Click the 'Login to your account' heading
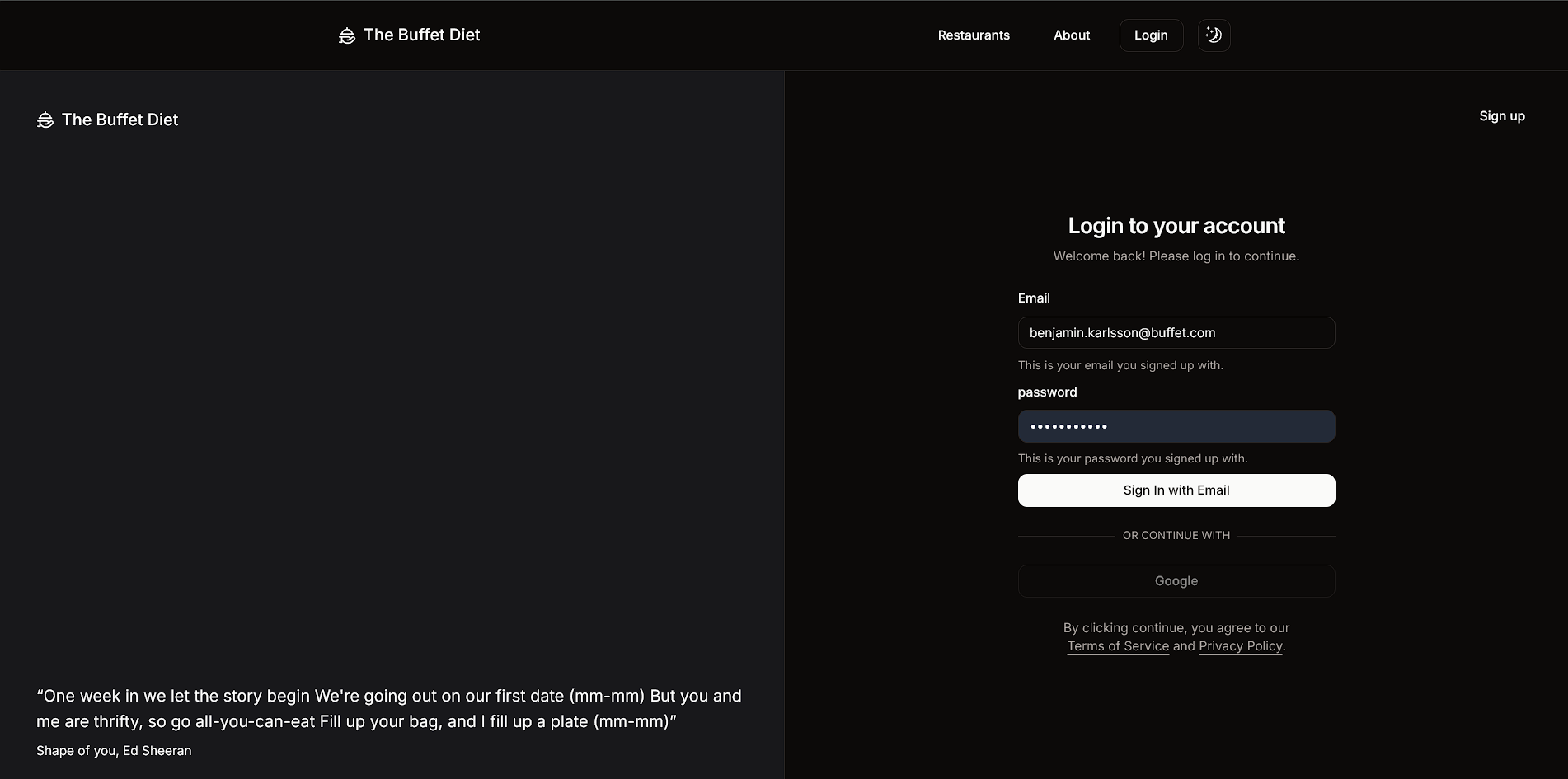The width and height of the screenshot is (1568, 779). click(1176, 225)
